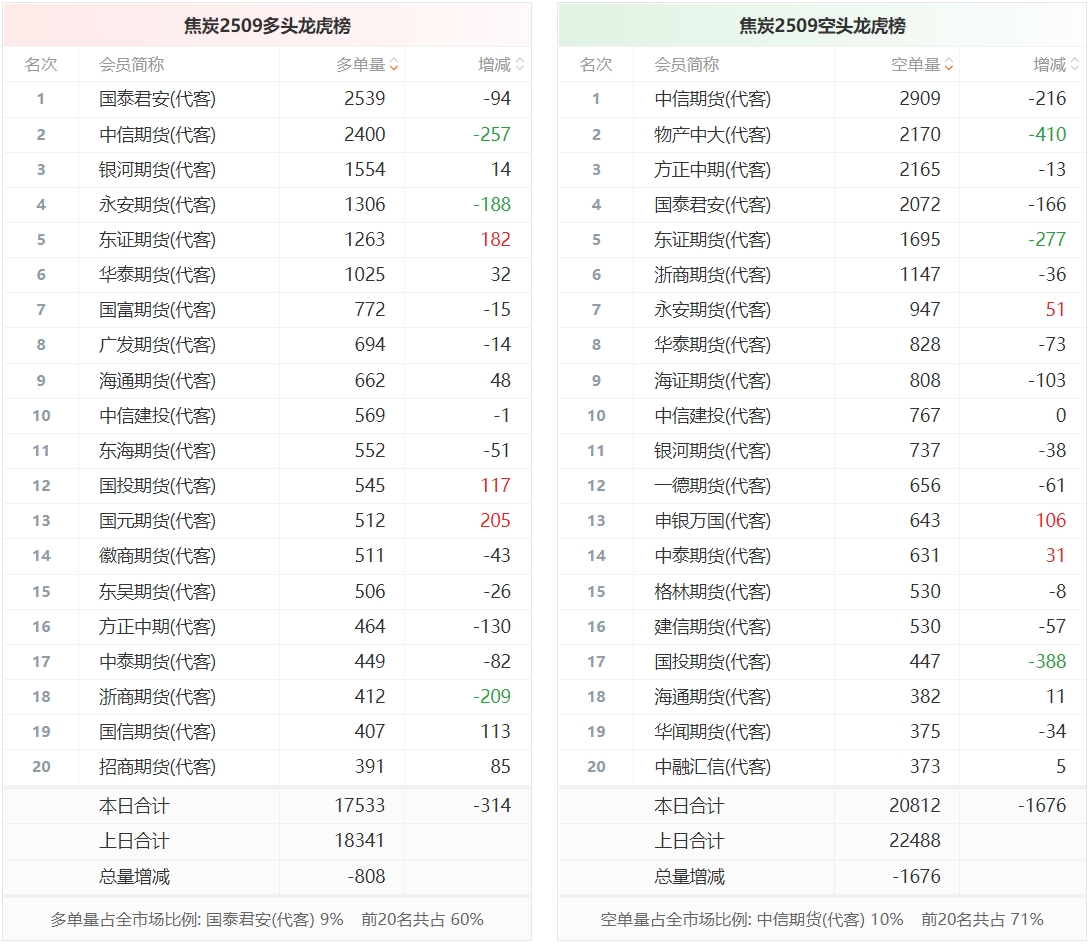Select 东证期货(代客) in long ranking
Viewport: 1091px width, 945px height.
157,239
